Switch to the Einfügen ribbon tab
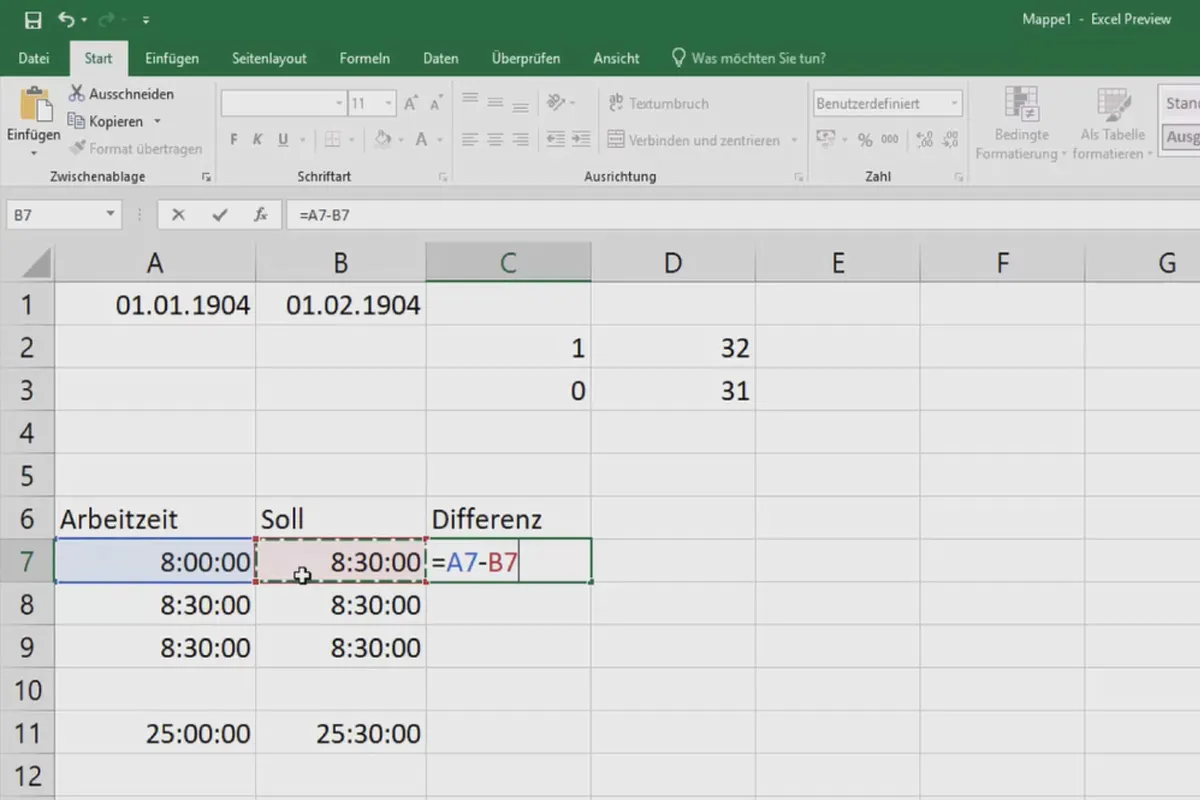Screen dimensions: 1200x800 (x=172, y=58)
